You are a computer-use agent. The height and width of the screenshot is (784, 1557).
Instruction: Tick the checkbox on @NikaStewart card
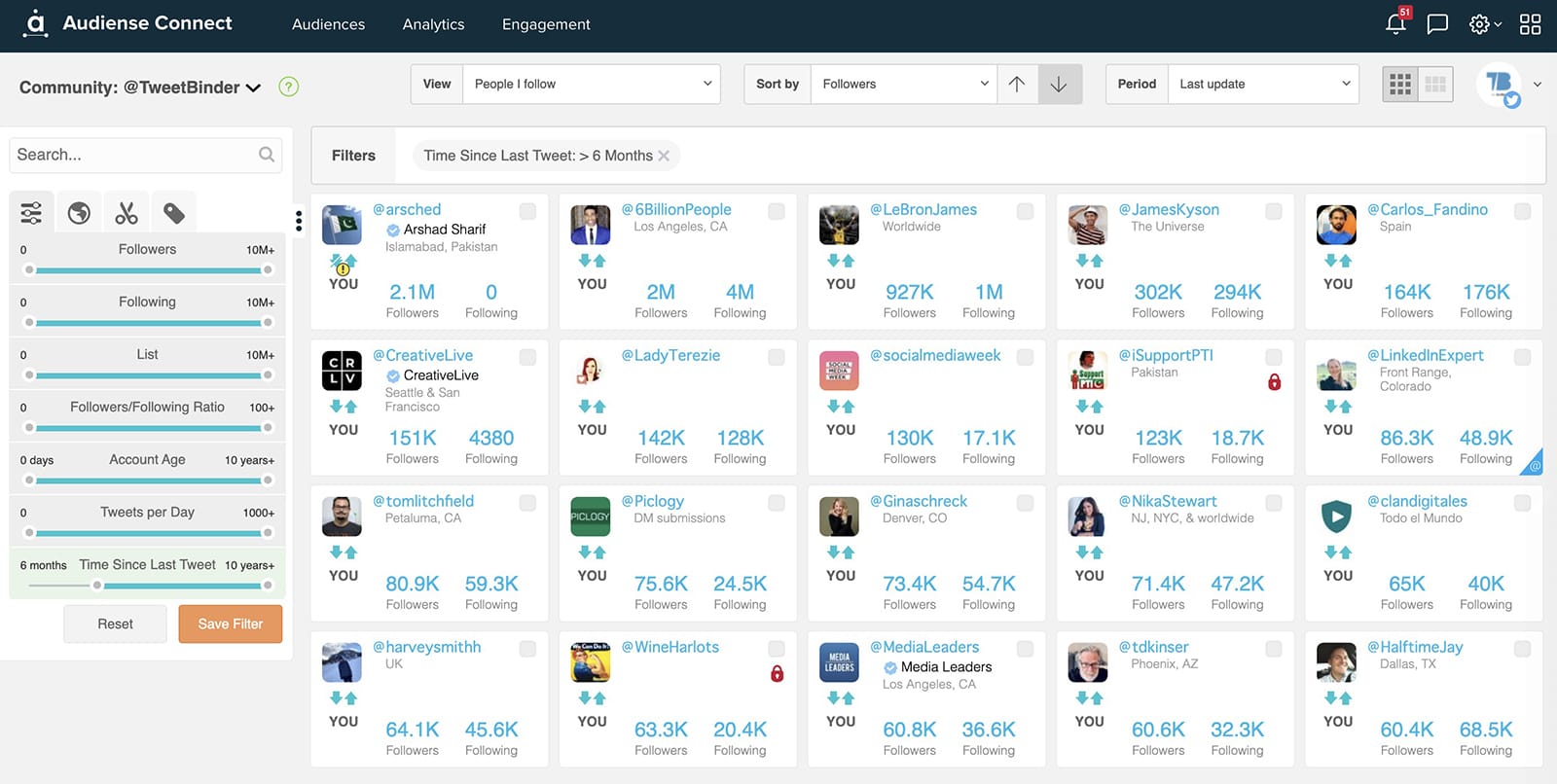1274,503
